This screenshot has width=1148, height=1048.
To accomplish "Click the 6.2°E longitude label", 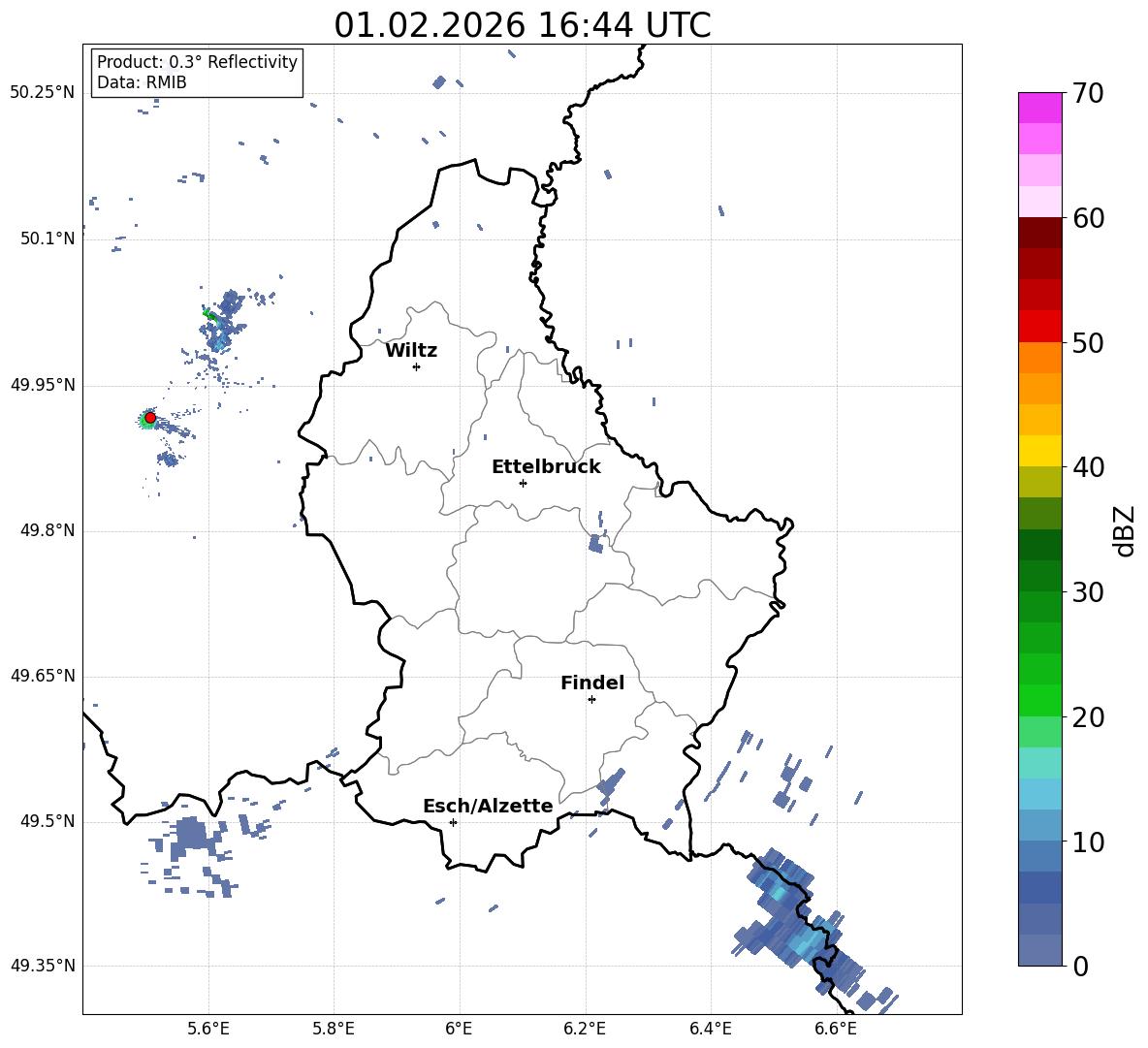I will point(585,1030).
